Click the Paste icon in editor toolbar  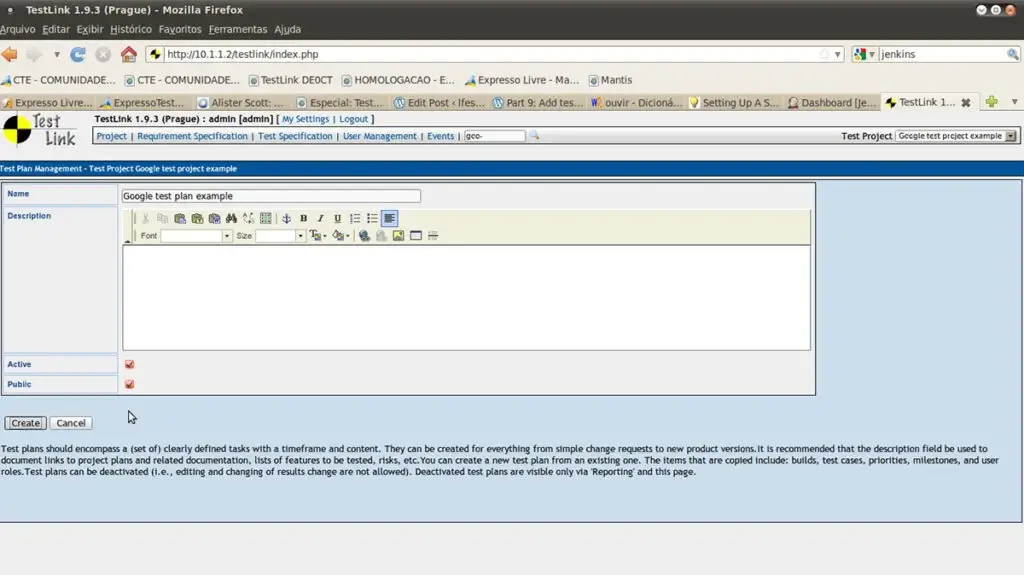click(180, 218)
